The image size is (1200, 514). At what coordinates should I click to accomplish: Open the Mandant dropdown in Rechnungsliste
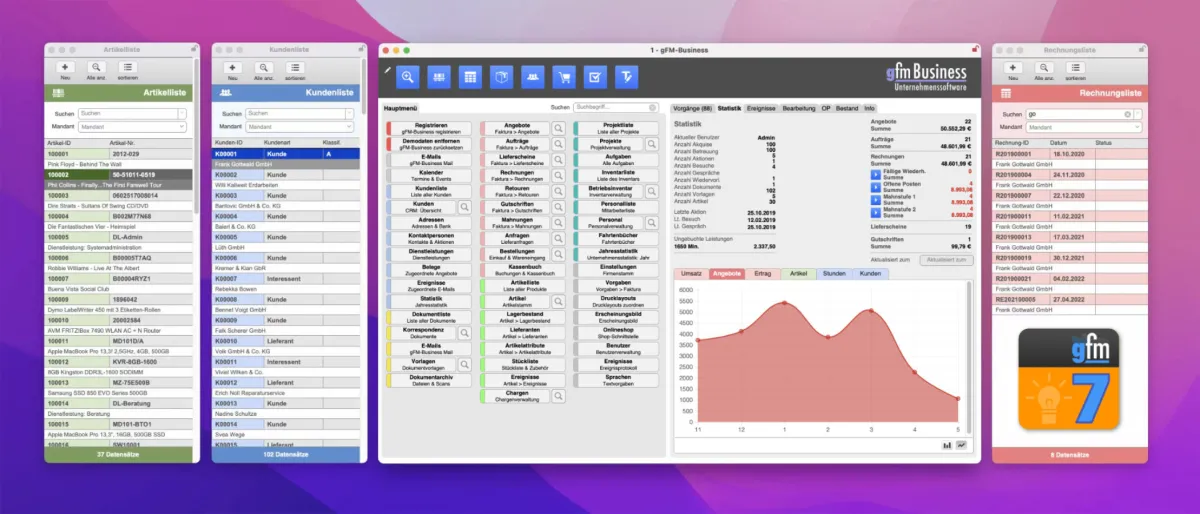pos(1083,127)
